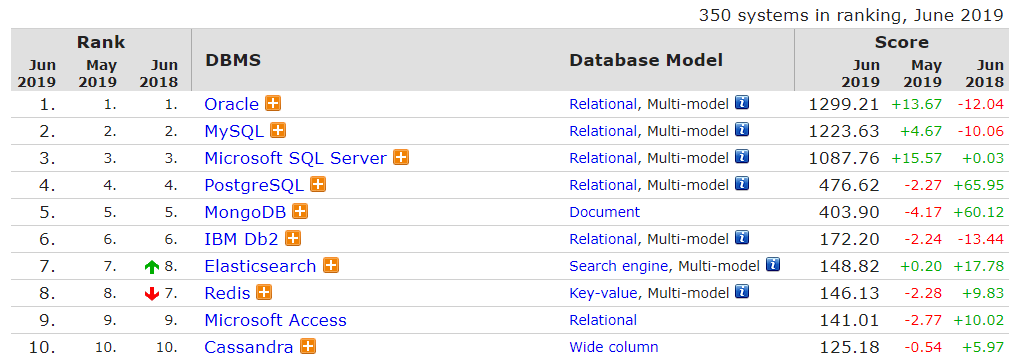Click the DBMS column header
The height and width of the screenshot is (361, 1021).
[232, 61]
